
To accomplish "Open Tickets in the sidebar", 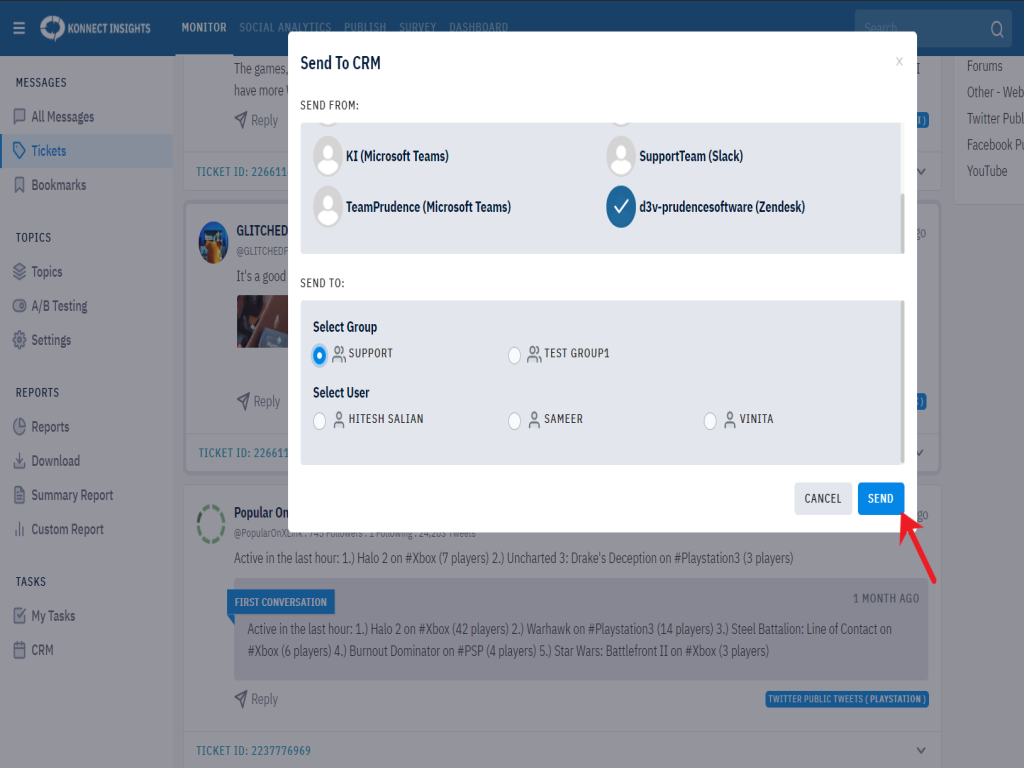I will tap(48, 151).
